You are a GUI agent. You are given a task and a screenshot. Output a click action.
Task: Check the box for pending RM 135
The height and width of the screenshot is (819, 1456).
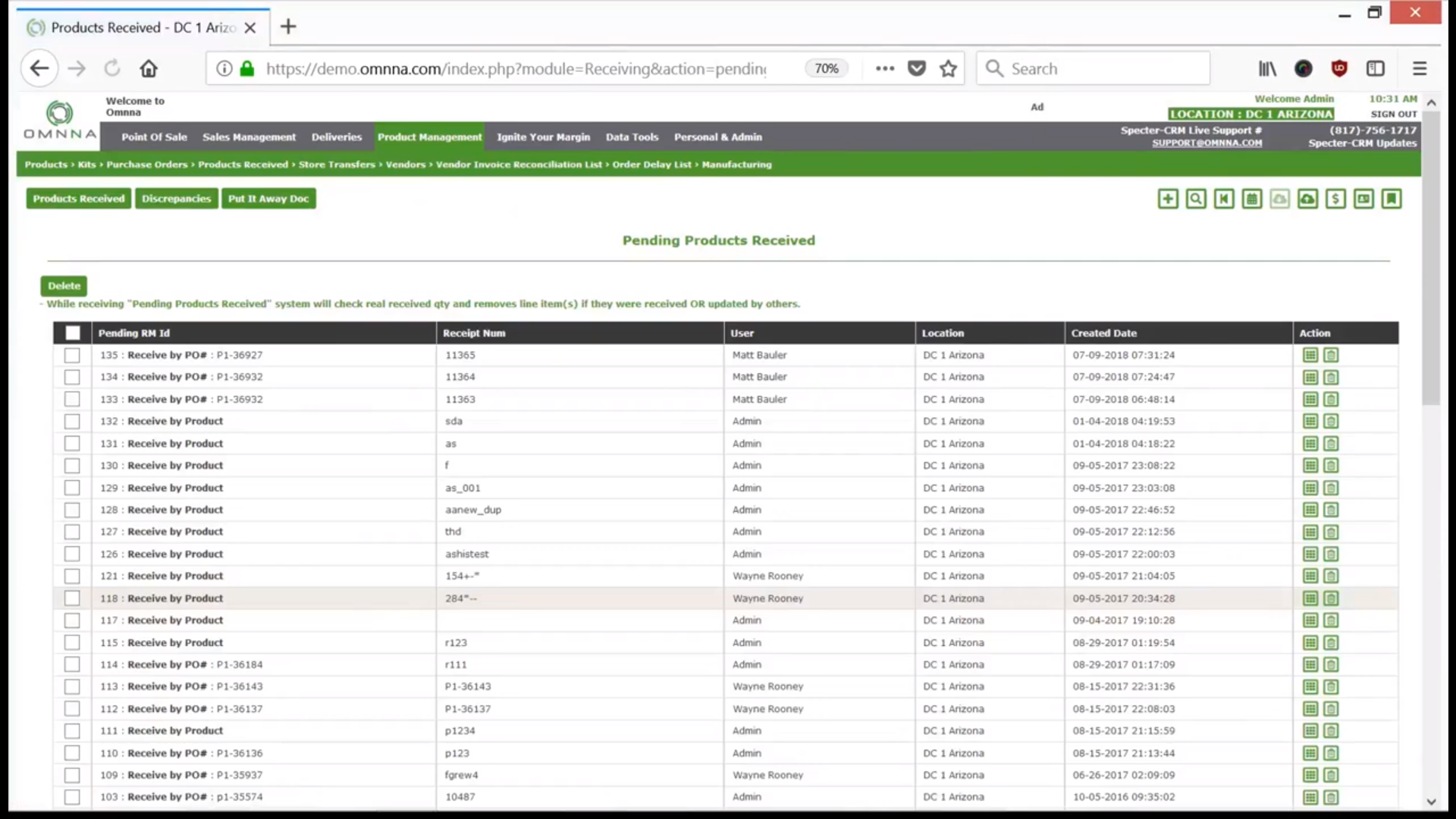pyautogui.click(x=72, y=355)
